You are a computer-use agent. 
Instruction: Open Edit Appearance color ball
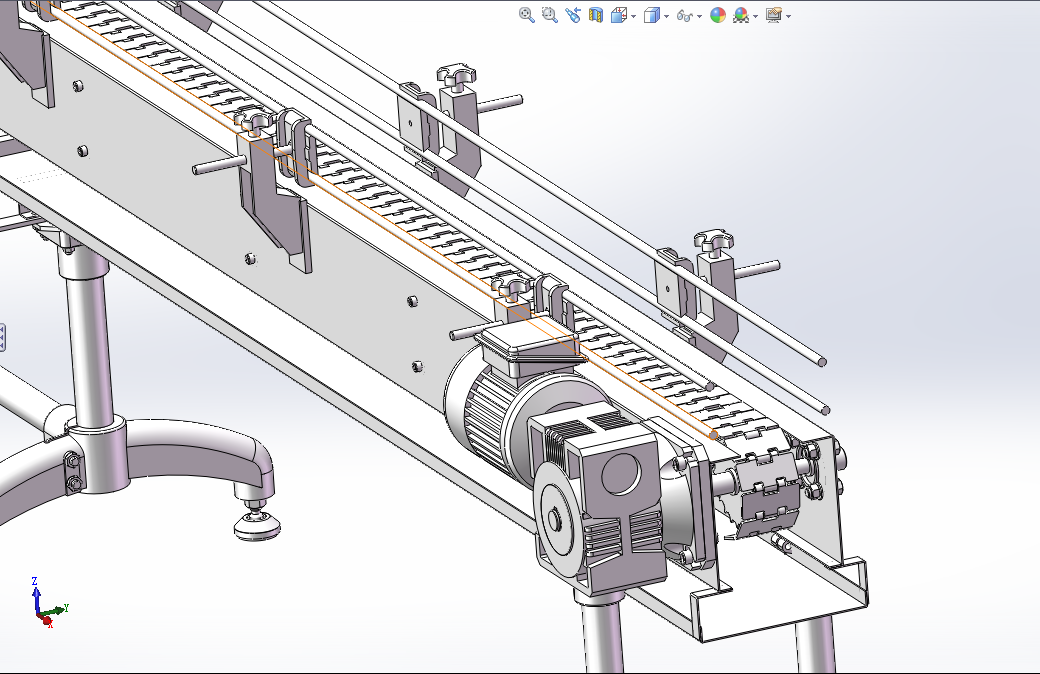[718, 15]
